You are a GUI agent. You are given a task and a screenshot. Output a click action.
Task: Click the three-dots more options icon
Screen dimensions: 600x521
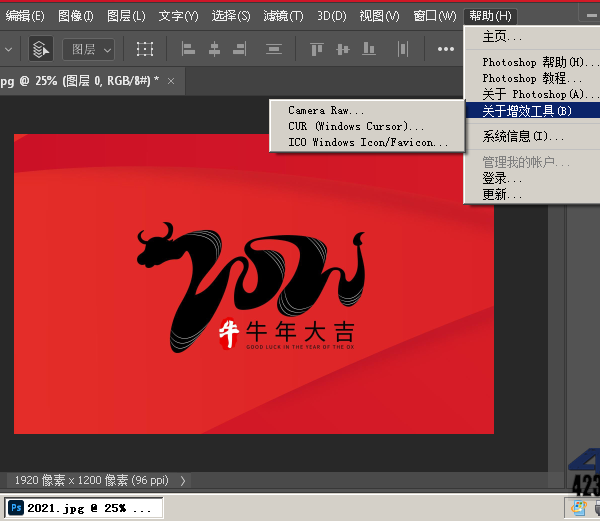click(x=446, y=49)
